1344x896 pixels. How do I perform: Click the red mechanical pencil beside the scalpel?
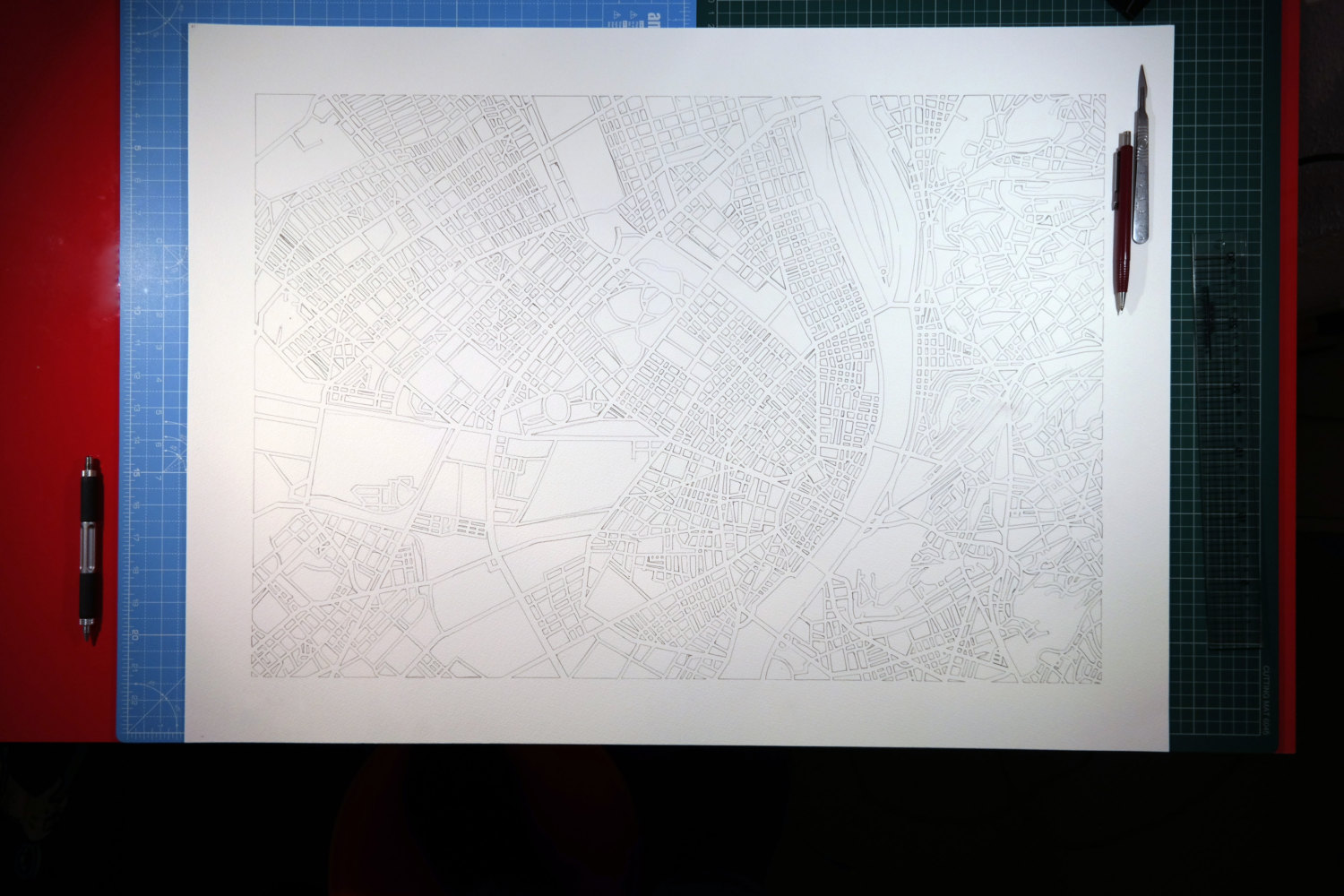(1123, 222)
